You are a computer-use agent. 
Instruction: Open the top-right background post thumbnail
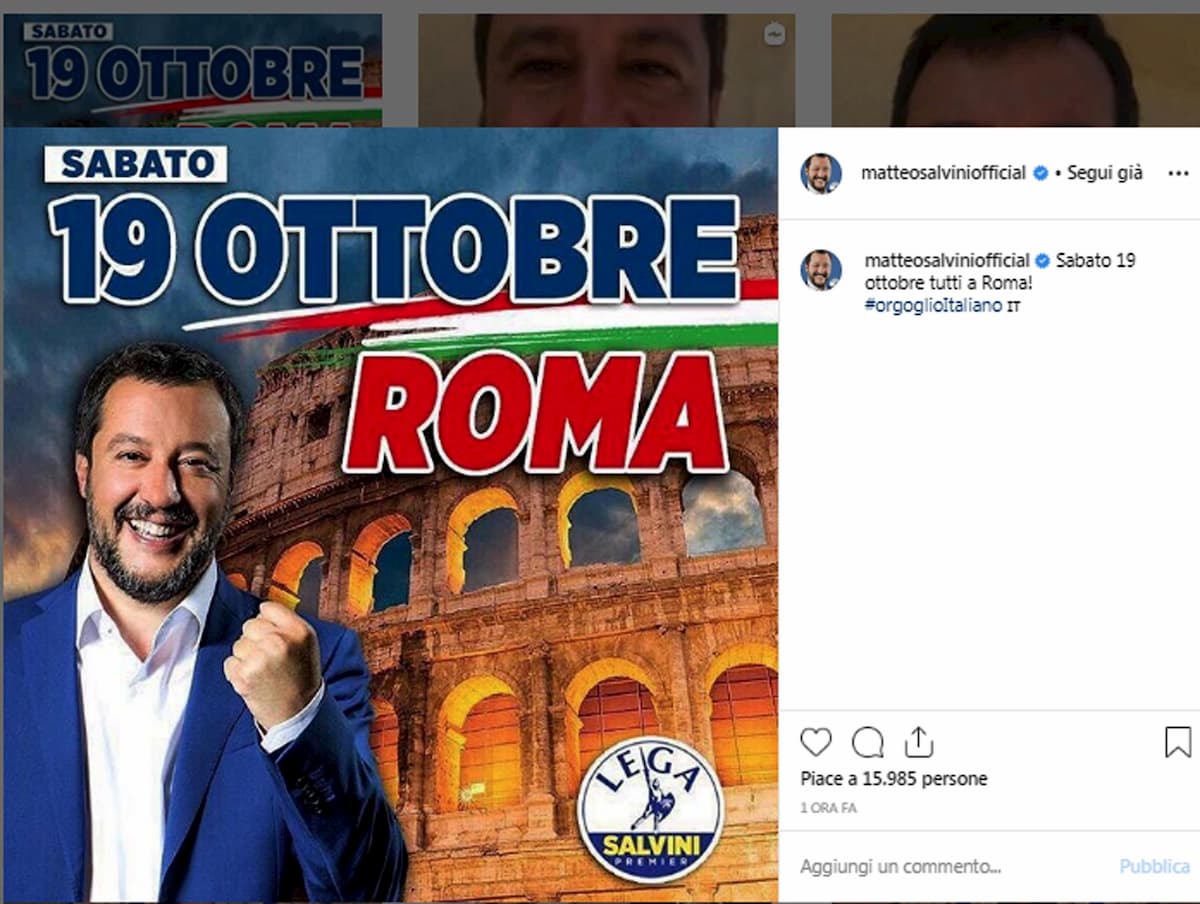pyautogui.click(x=1016, y=71)
